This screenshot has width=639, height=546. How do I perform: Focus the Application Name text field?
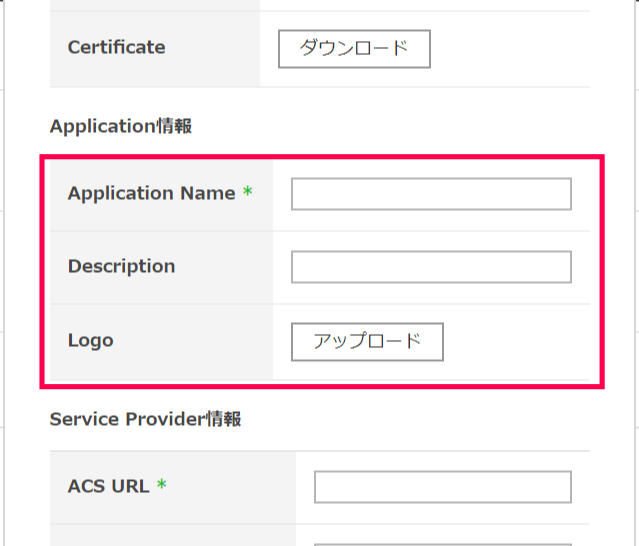(x=431, y=194)
